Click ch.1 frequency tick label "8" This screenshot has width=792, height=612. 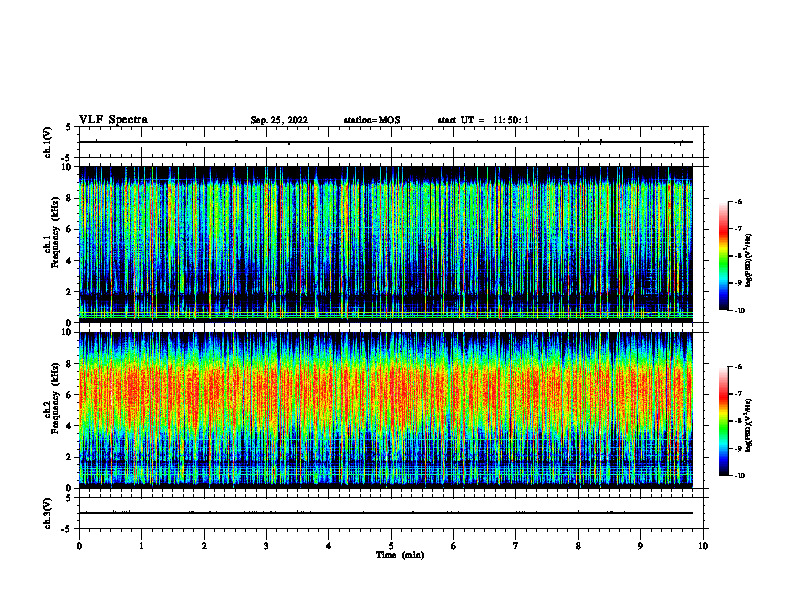(70, 198)
